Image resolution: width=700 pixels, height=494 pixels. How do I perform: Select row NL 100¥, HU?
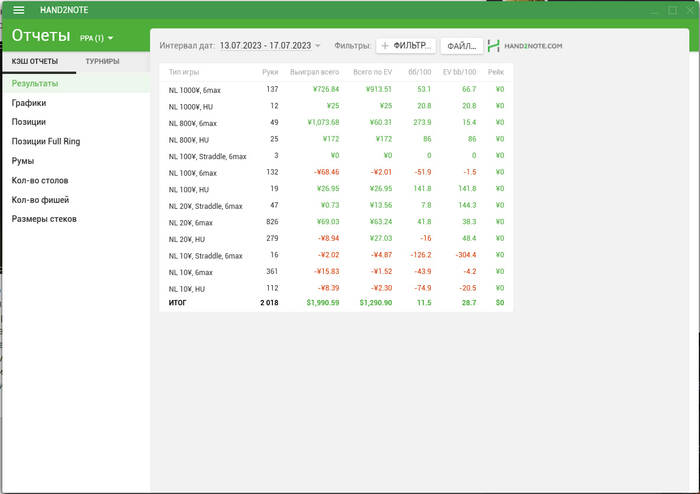point(336,189)
